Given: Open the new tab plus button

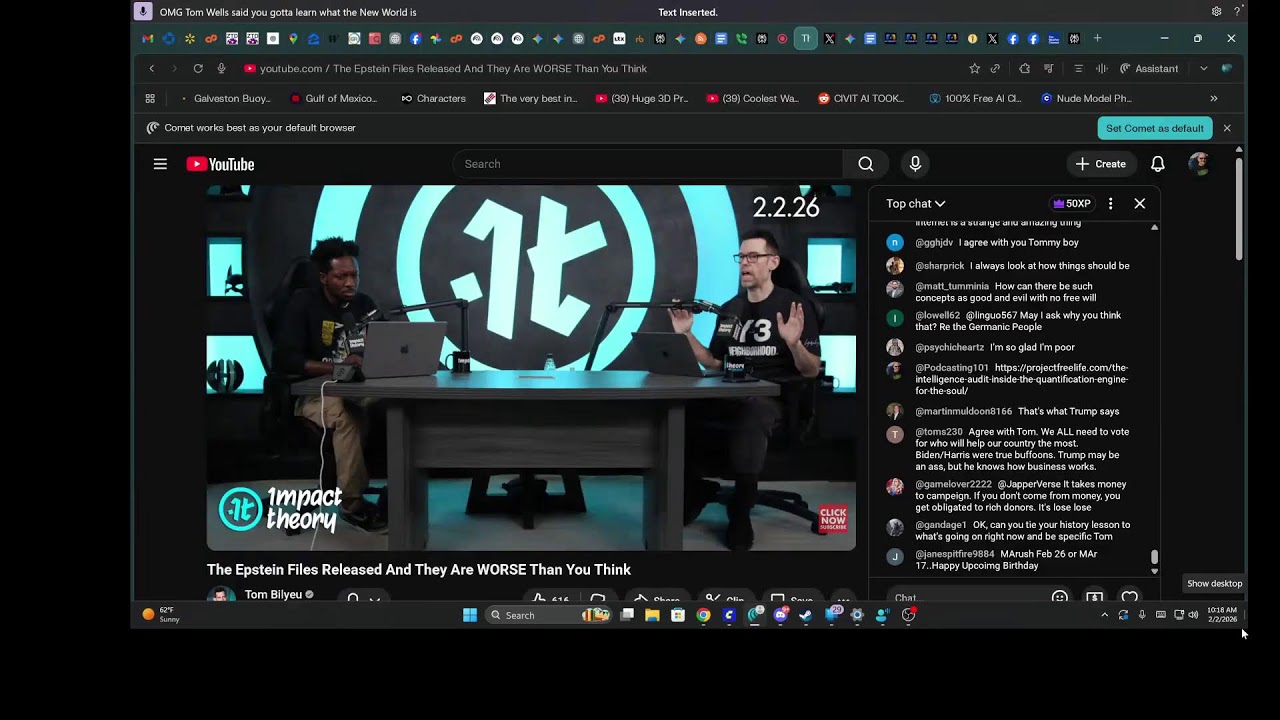Looking at the screenshot, I should tap(1097, 38).
